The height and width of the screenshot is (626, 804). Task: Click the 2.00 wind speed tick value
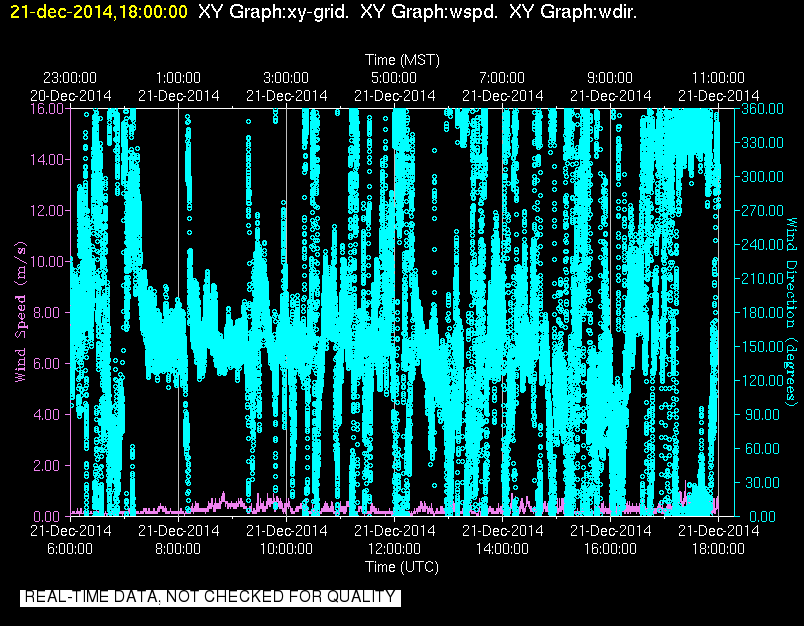point(48,466)
